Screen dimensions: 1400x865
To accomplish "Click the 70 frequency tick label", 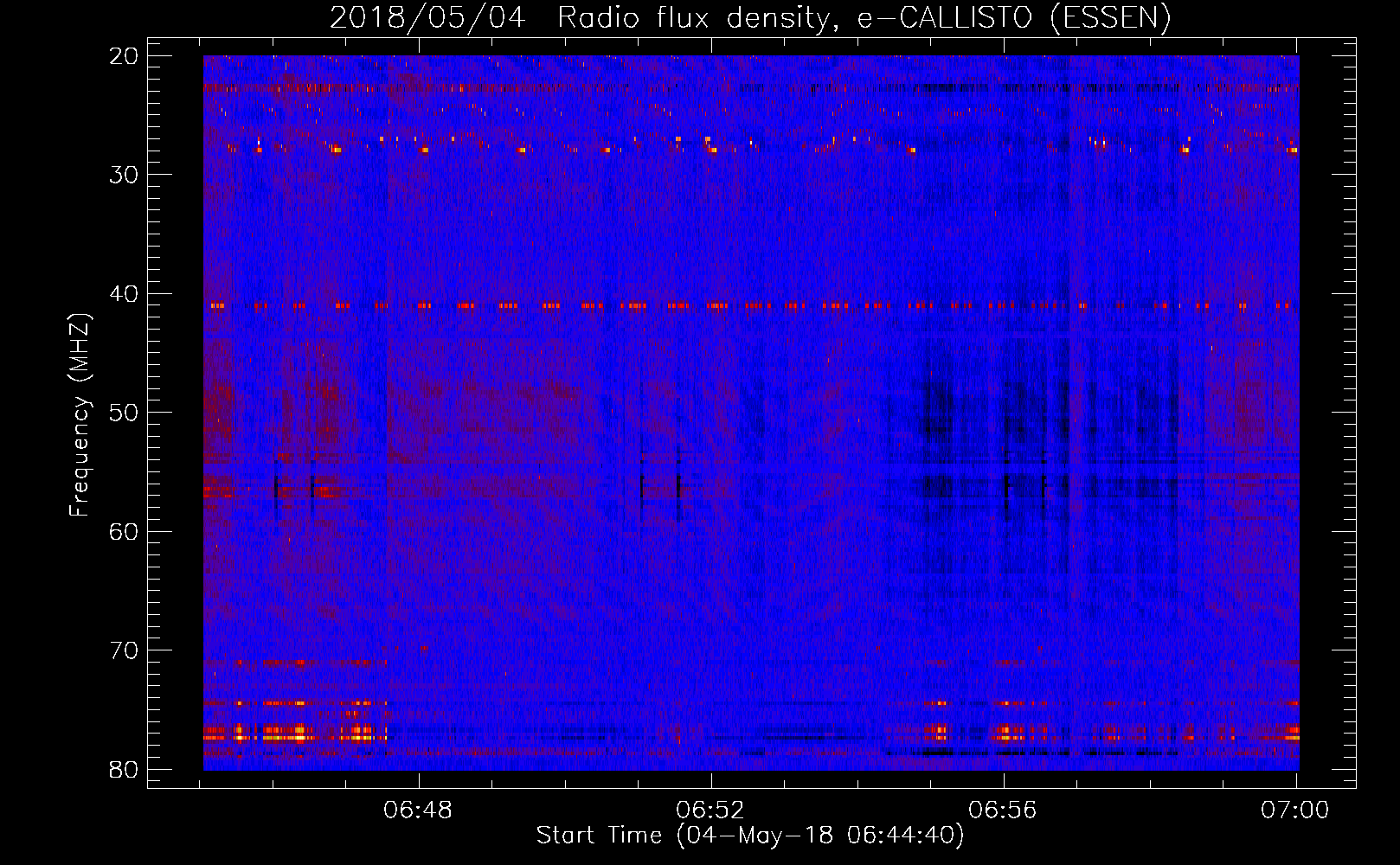I will 125,650.
